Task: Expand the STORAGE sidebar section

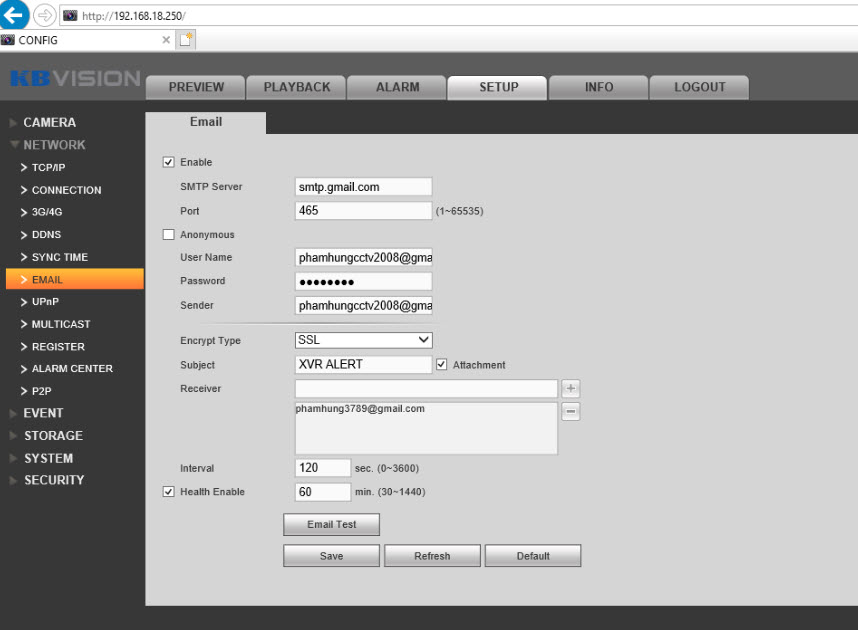Action: (53, 436)
